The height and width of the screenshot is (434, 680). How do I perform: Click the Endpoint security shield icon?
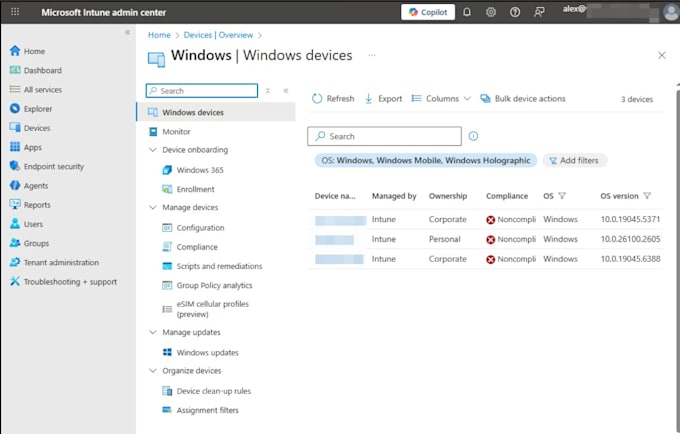click(15, 166)
